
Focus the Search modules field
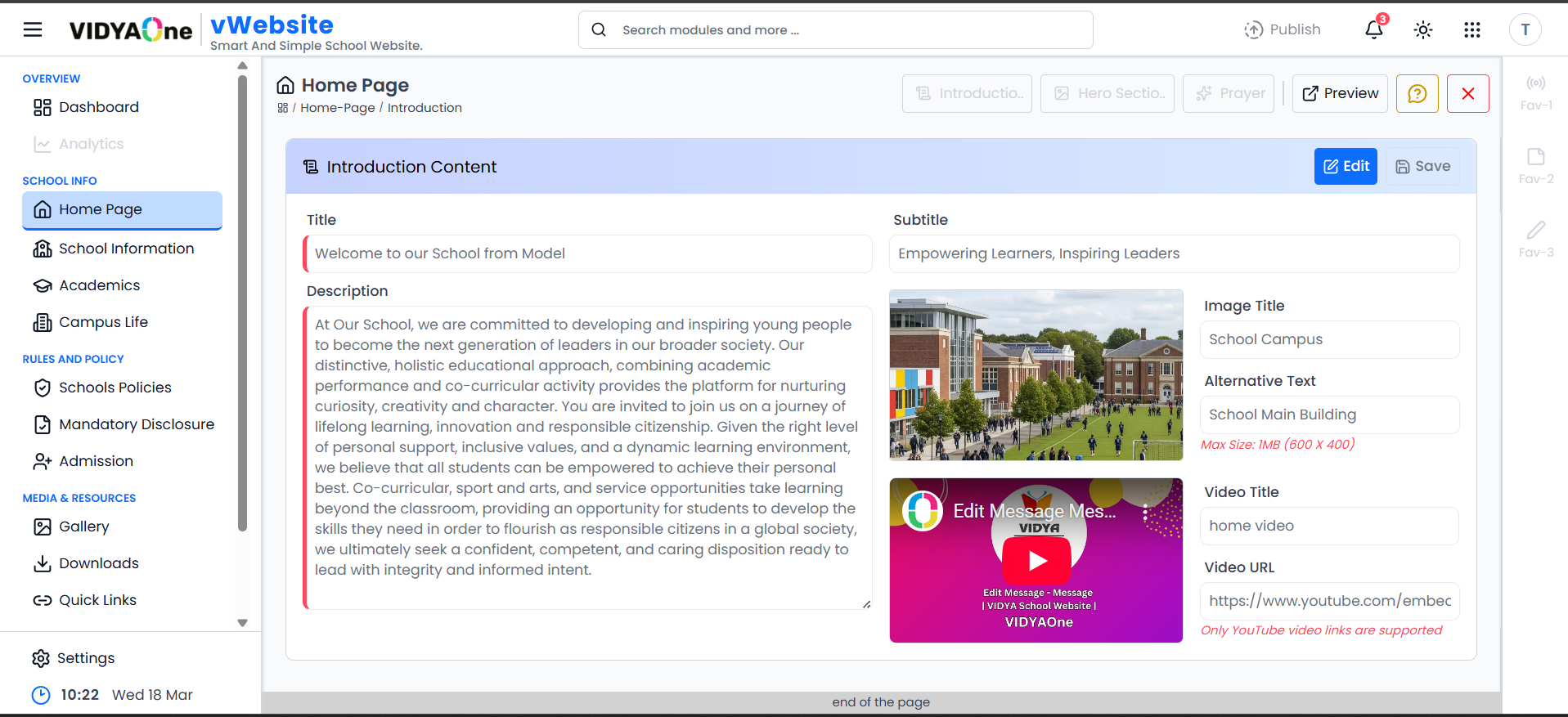point(836,29)
